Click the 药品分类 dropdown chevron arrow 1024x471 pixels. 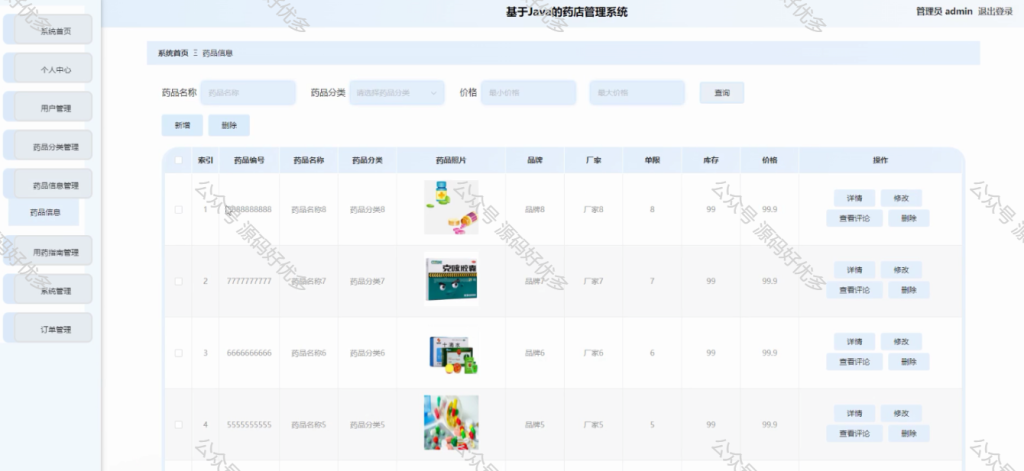[x=434, y=93]
